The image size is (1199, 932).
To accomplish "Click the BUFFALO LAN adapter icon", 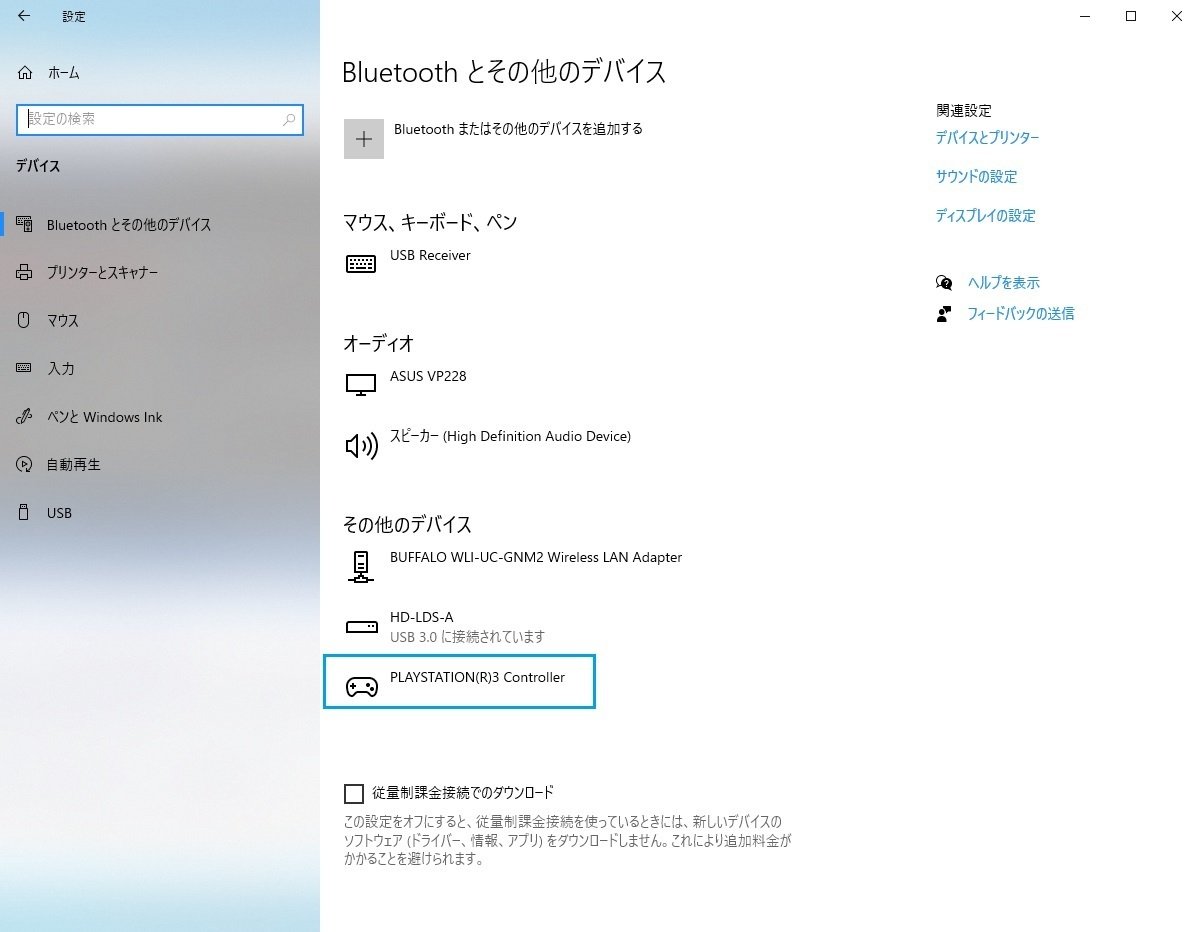I will [361, 567].
